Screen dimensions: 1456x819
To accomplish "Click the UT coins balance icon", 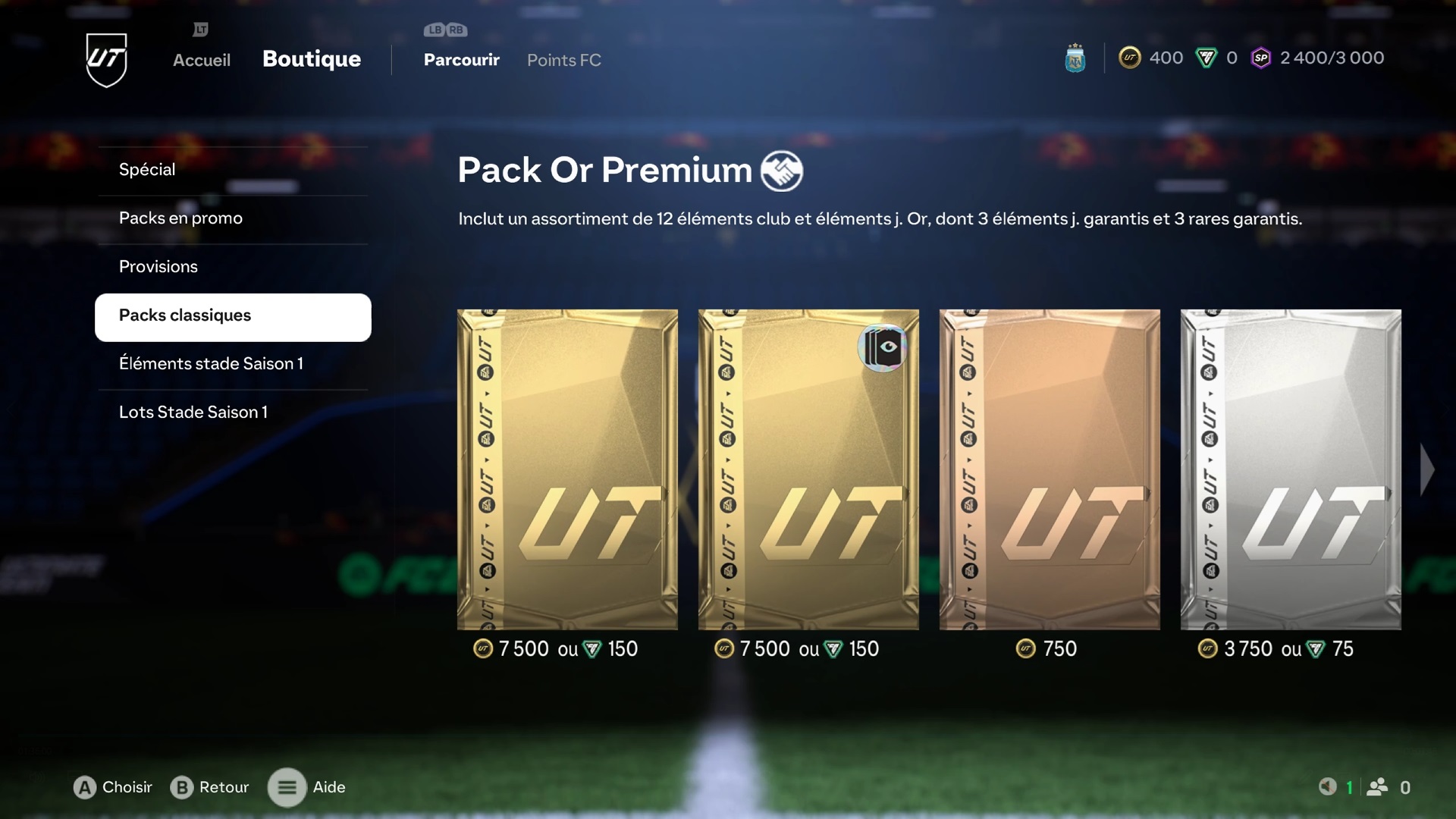I will click(x=1129, y=58).
